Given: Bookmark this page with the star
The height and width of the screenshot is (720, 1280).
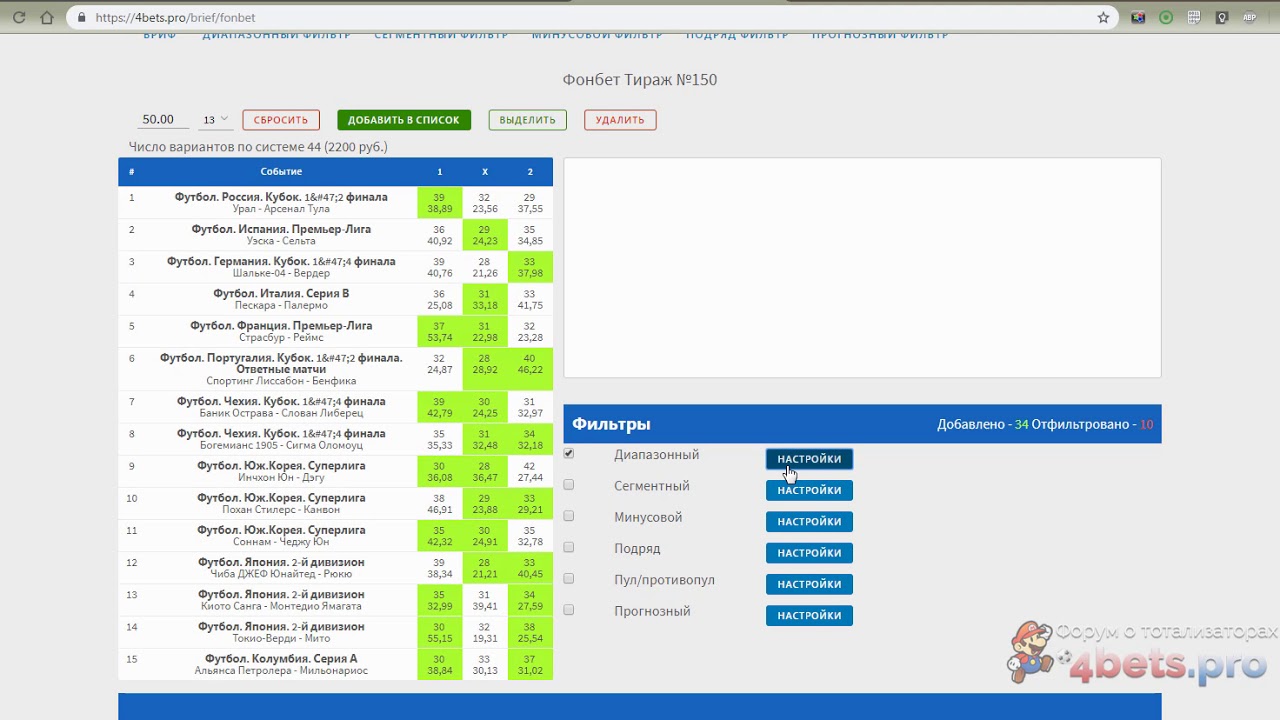Looking at the screenshot, I should [x=1103, y=17].
